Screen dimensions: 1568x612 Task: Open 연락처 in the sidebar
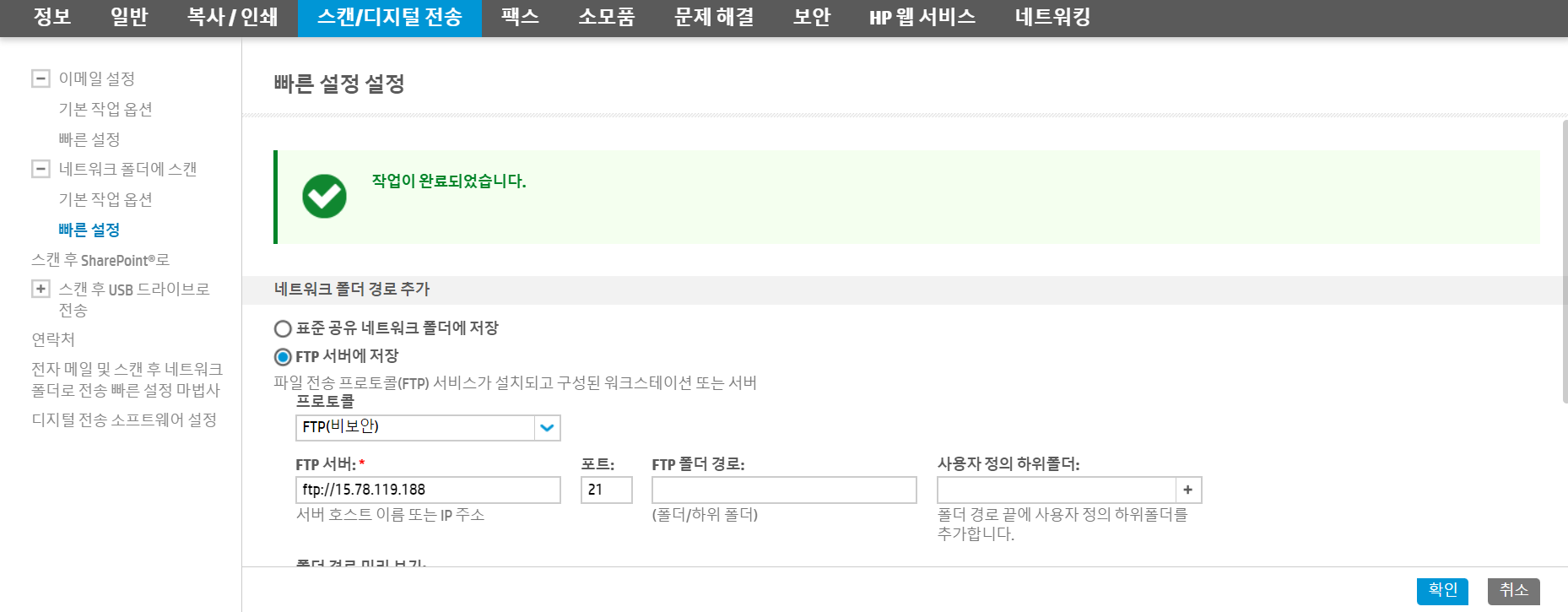tap(53, 339)
